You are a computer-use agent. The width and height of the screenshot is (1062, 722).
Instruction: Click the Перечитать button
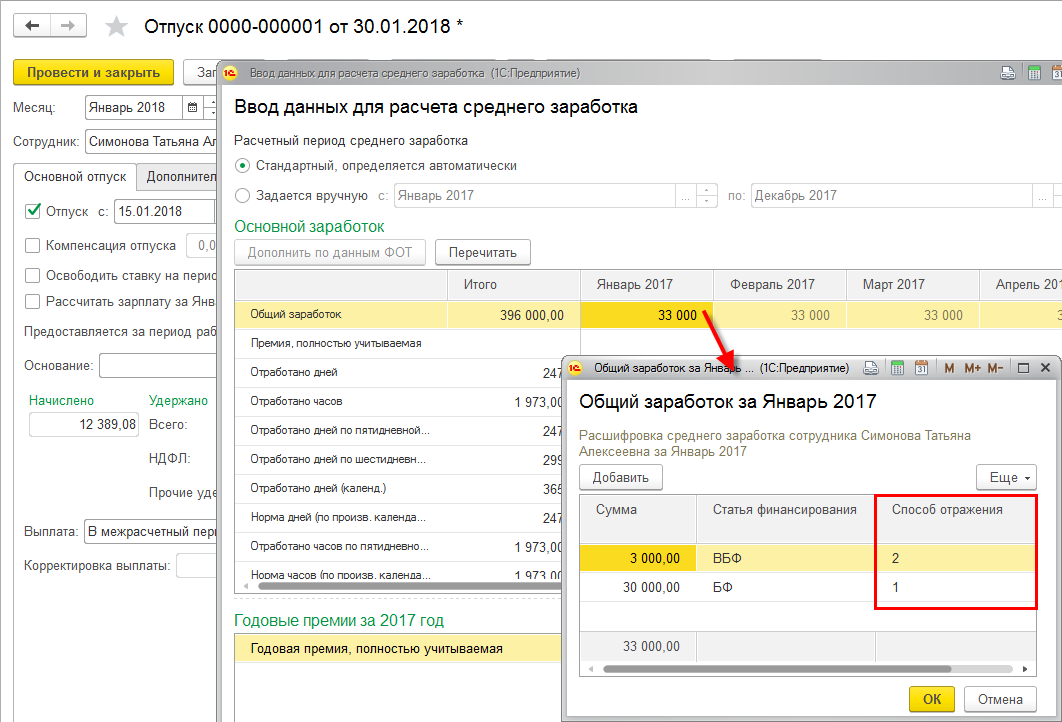coord(482,253)
